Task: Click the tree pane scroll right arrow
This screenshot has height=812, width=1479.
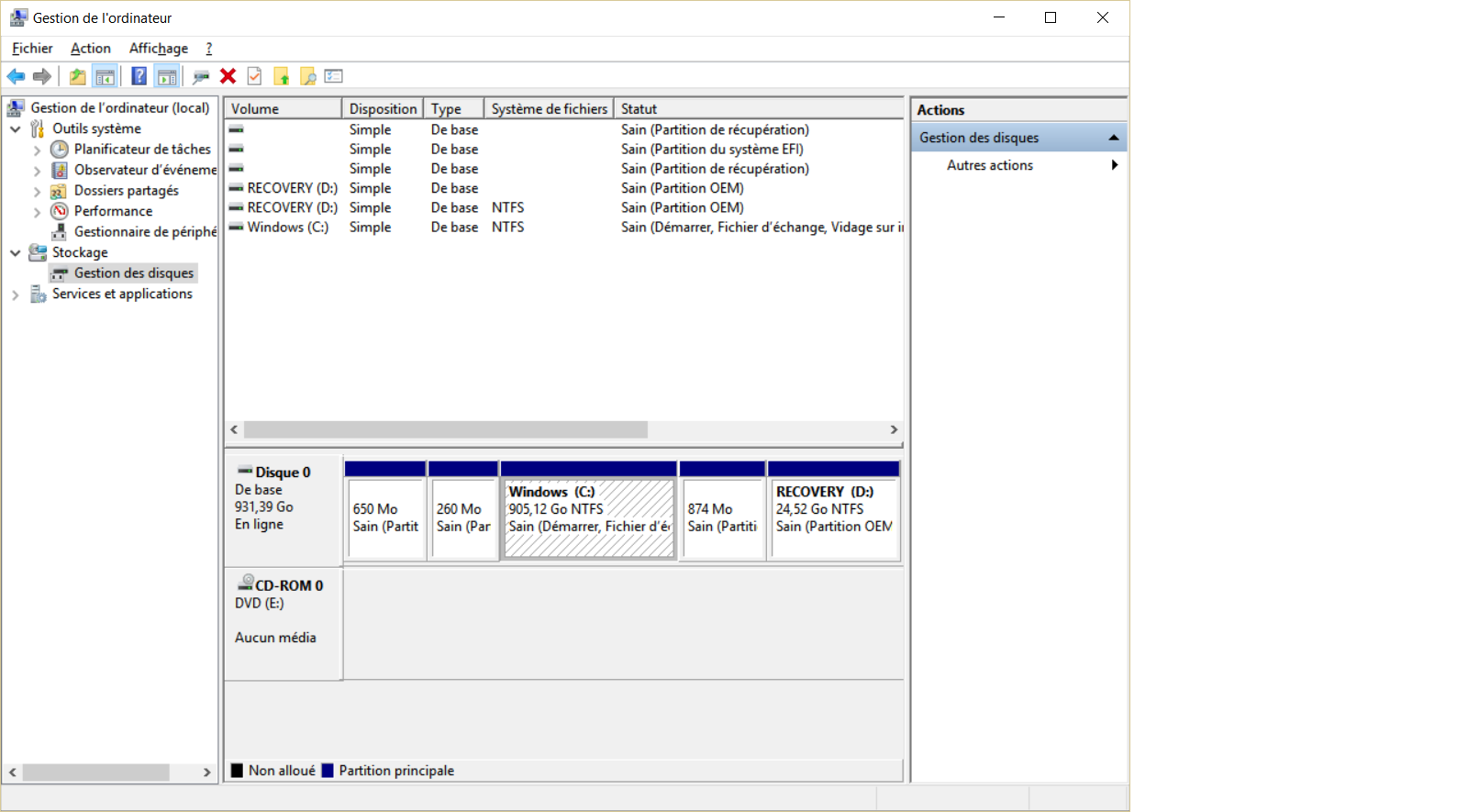Action: 207,773
